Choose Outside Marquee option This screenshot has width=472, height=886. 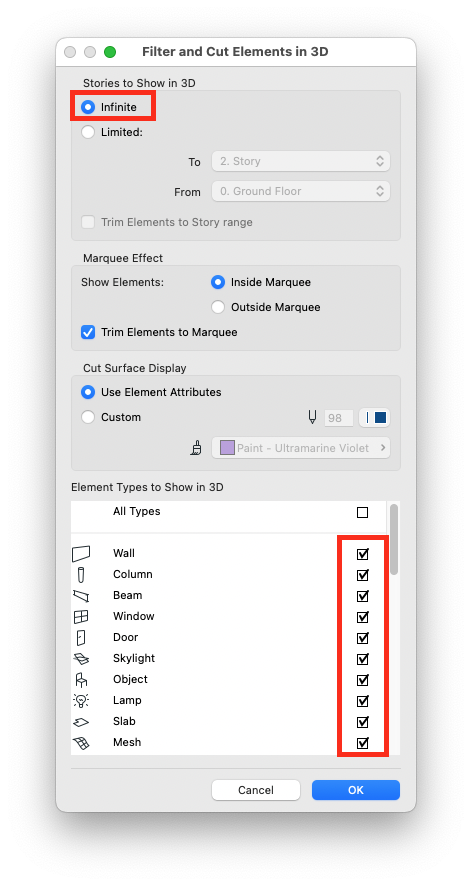tap(218, 307)
